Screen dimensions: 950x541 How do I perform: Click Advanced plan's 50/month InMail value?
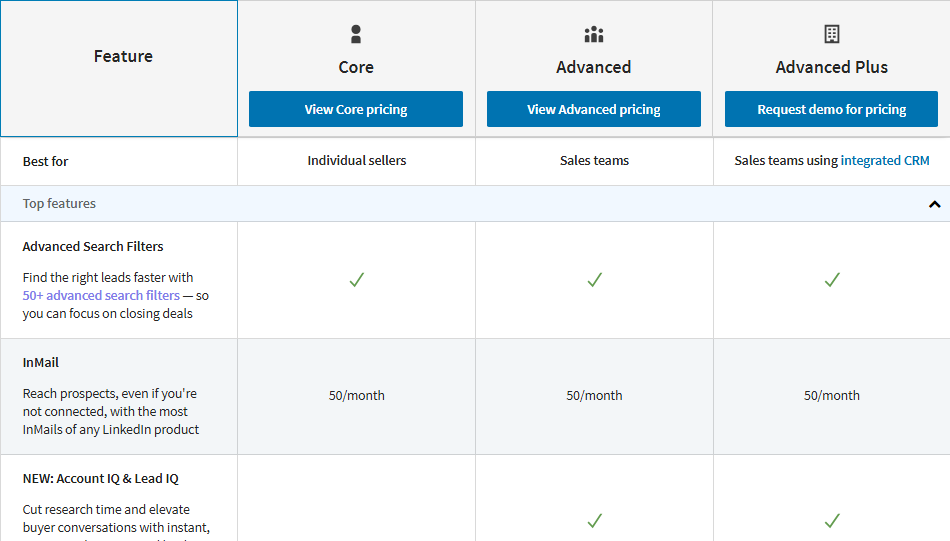click(594, 396)
